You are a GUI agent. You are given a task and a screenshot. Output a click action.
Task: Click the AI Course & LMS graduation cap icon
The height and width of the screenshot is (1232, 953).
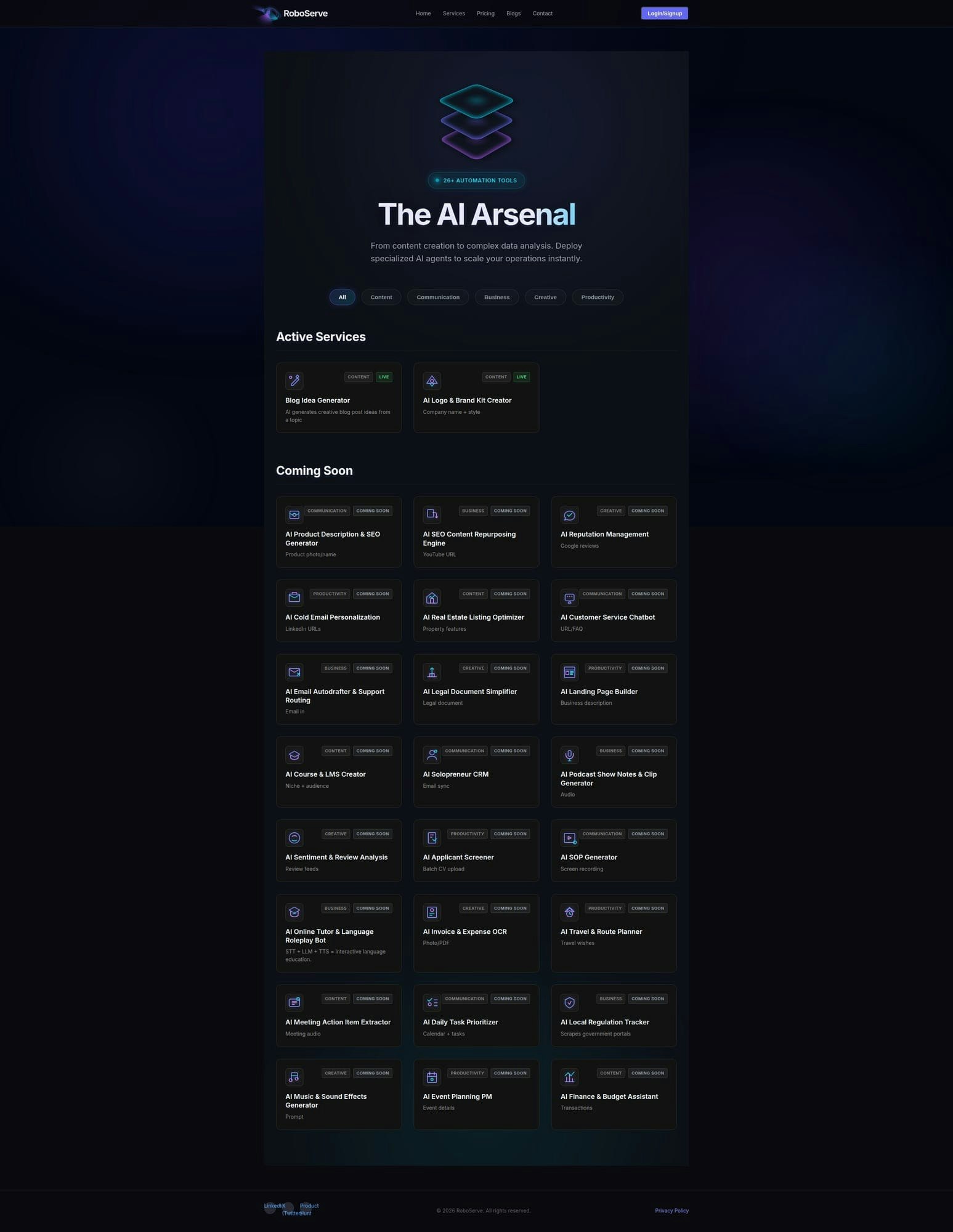click(294, 755)
